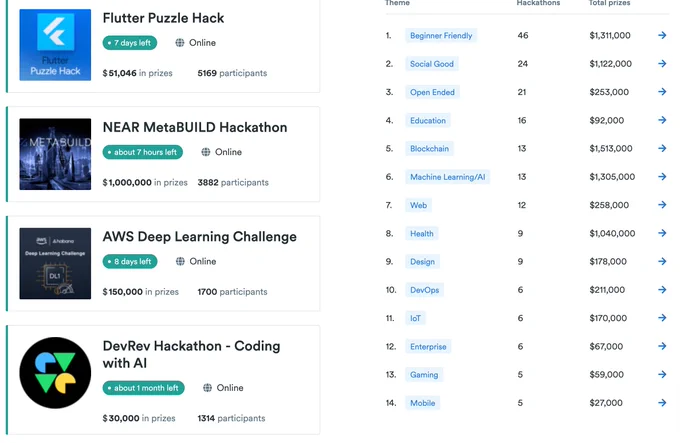Click the globe icon on NEAR MetaBUILD Hackathon
This screenshot has width=680, height=443.
[206, 152]
